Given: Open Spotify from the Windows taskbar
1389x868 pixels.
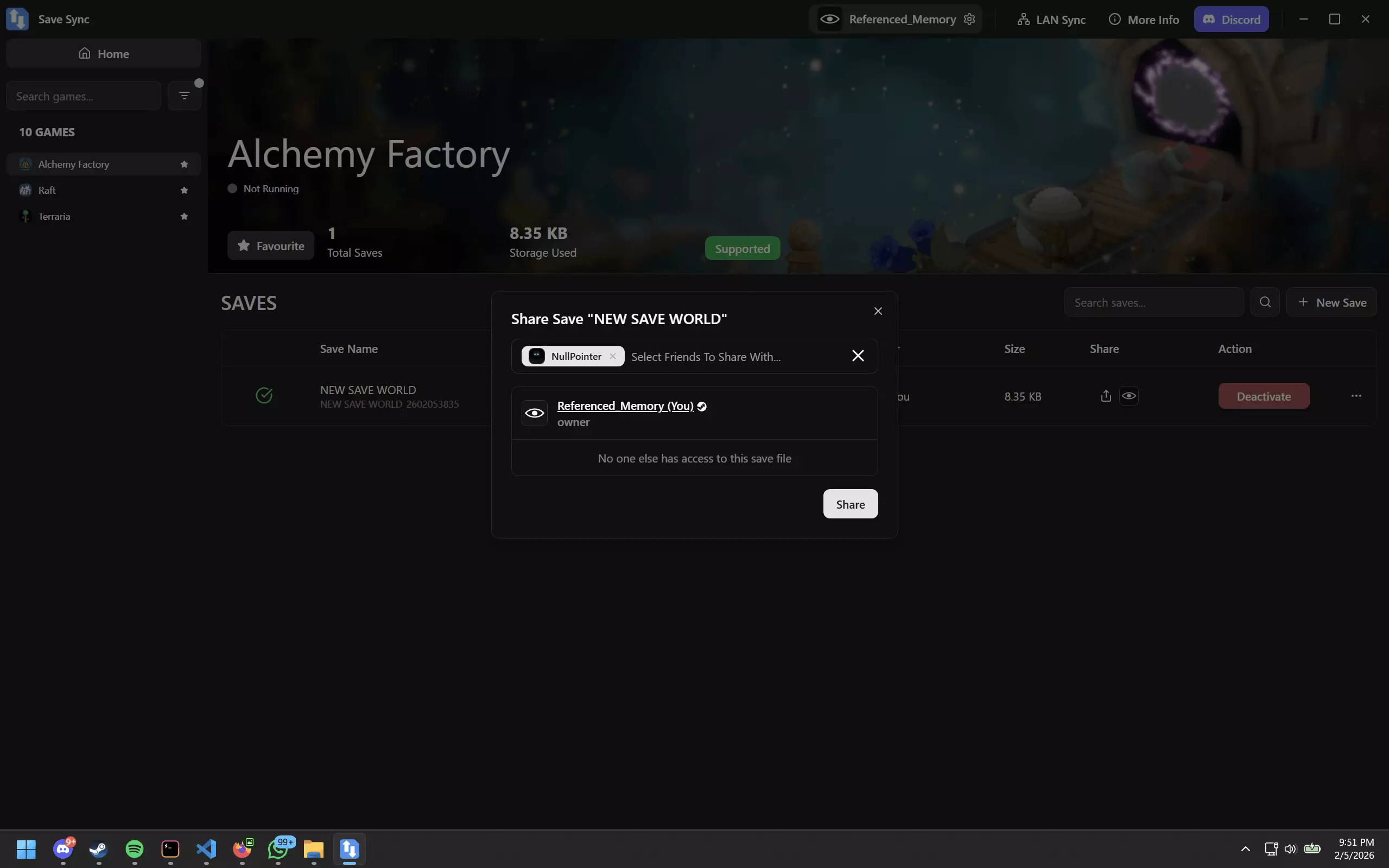Looking at the screenshot, I should [x=134, y=848].
